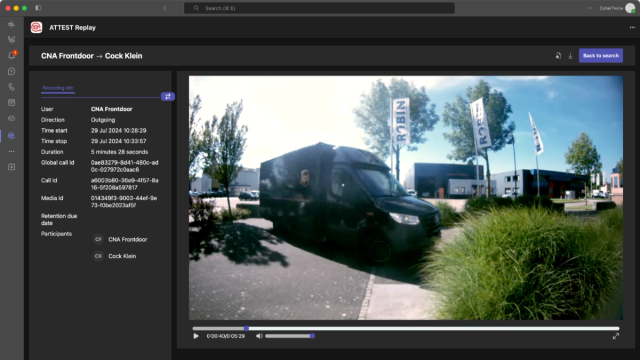Click Direction value Outgoing
The width and height of the screenshot is (640, 360).
point(103,120)
